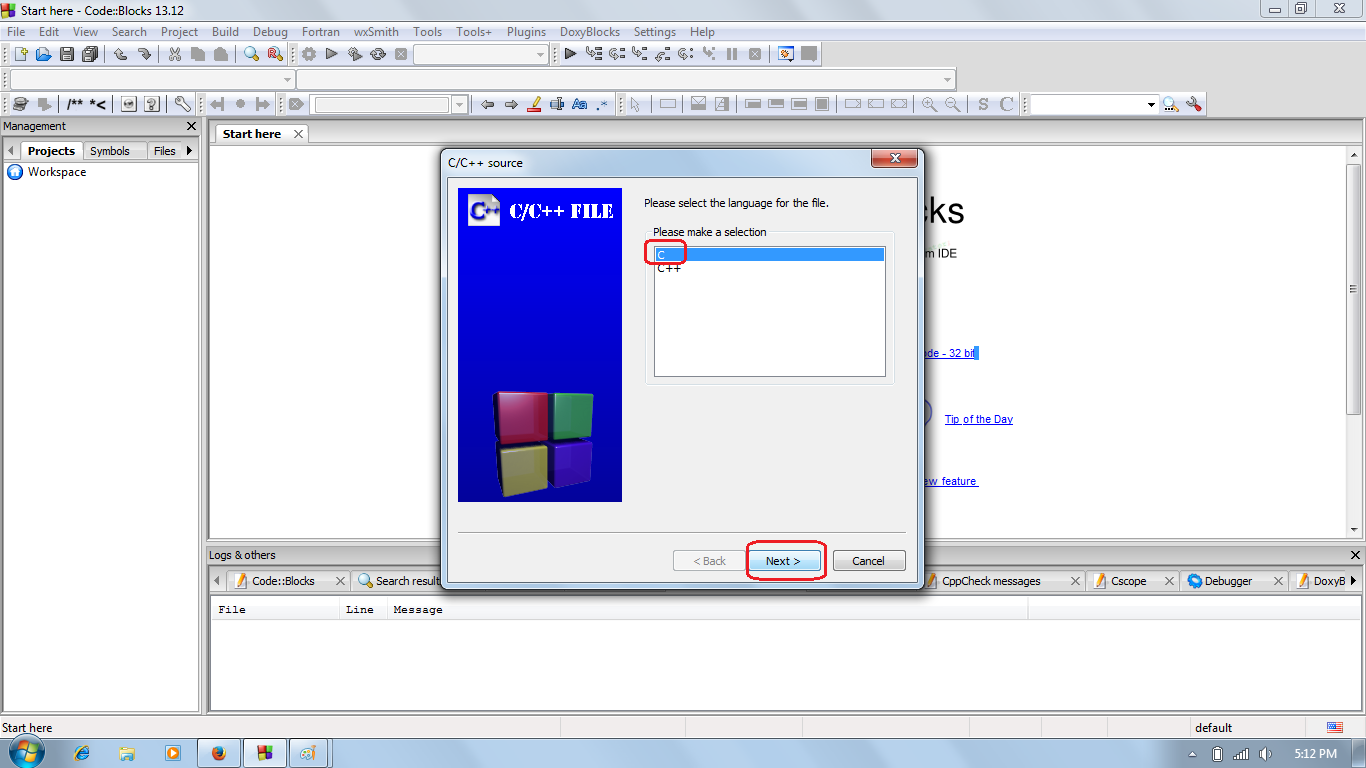This screenshot has width=1366, height=768.
Task: Open the wide function list dropdown
Action: (626, 79)
